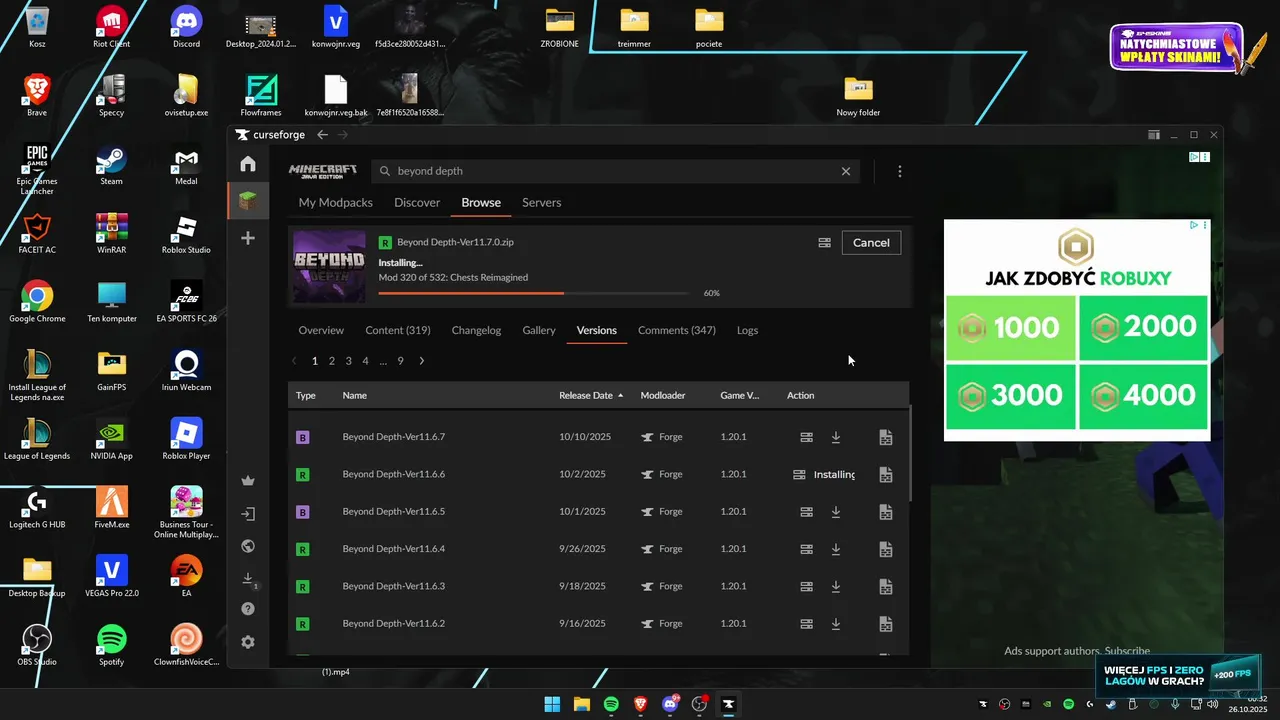Click the Name column header
This screenshot has width=1280, height=720.
[x=355, y=396]
